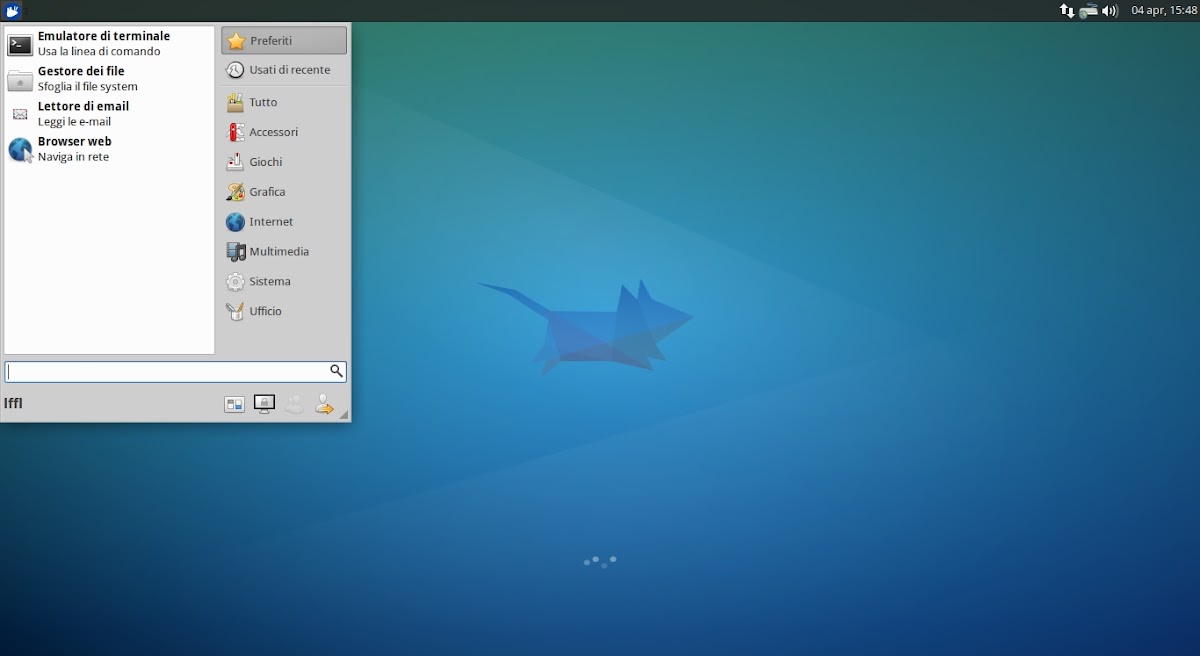Focus the menu search text field
Image resolution: width=1200 pixels, height=656 pixels.
click(166, 372)
